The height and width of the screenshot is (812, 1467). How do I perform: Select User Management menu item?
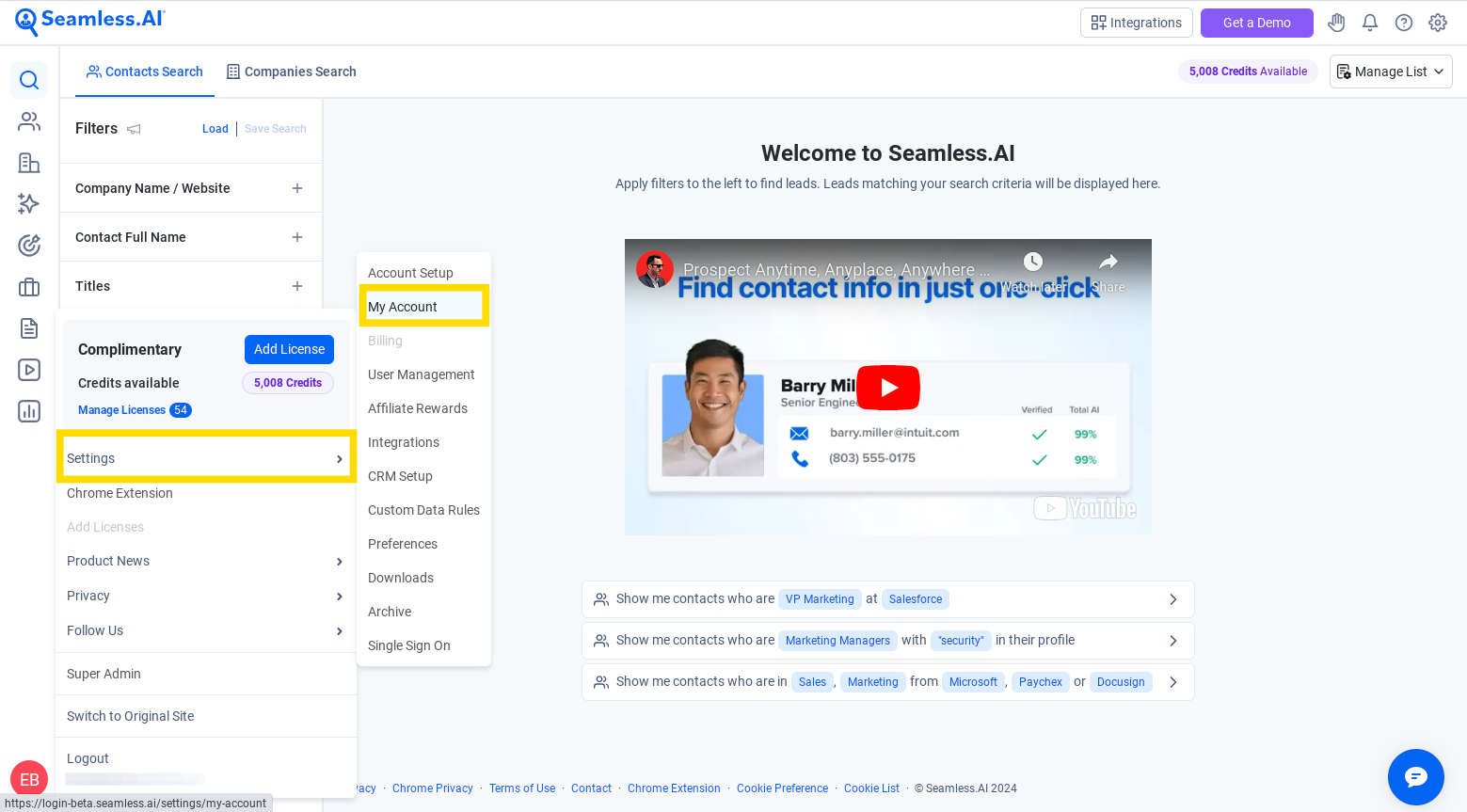(x=424, y=374)
